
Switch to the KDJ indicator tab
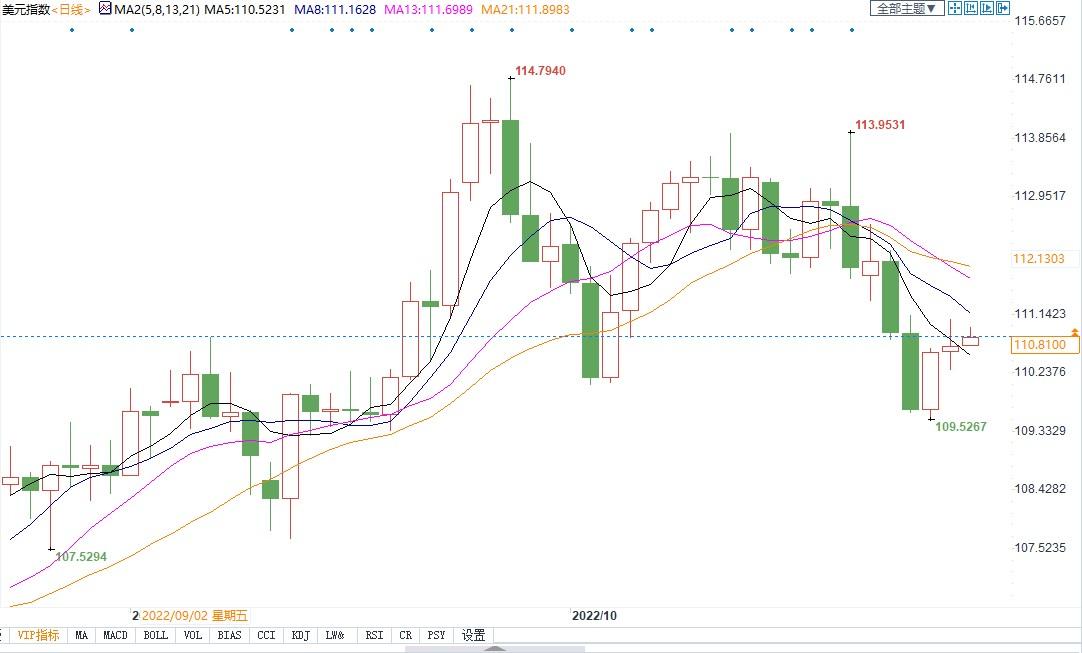(300, 635)
